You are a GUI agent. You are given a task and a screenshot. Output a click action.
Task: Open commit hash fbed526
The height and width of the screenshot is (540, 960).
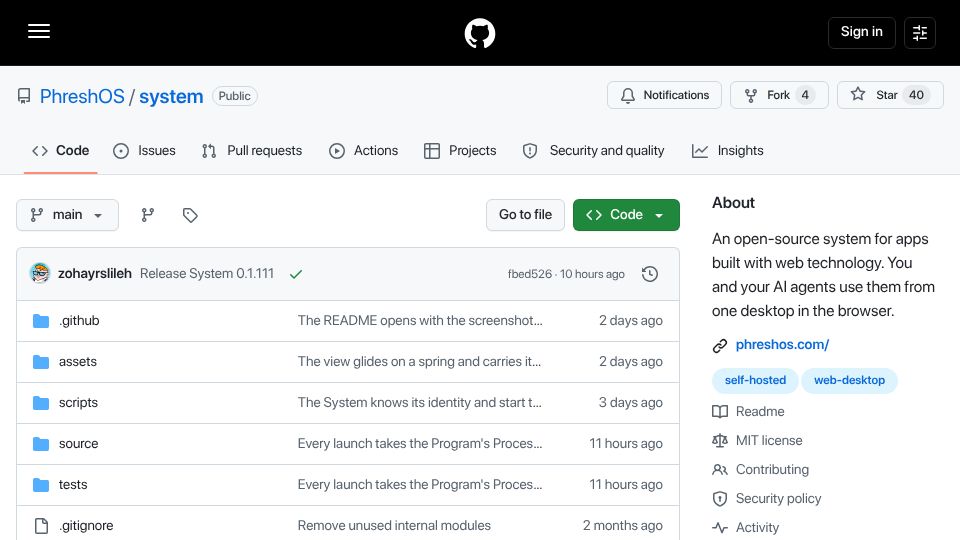(530, 274)
